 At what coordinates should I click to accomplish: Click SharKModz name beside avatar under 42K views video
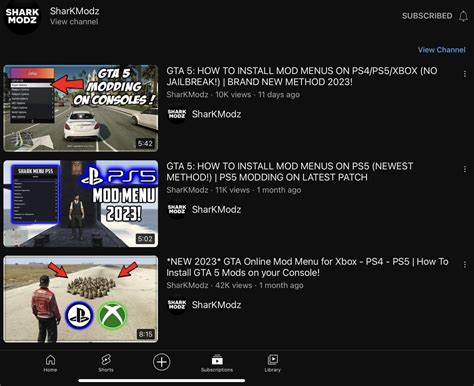click(216, 305)
